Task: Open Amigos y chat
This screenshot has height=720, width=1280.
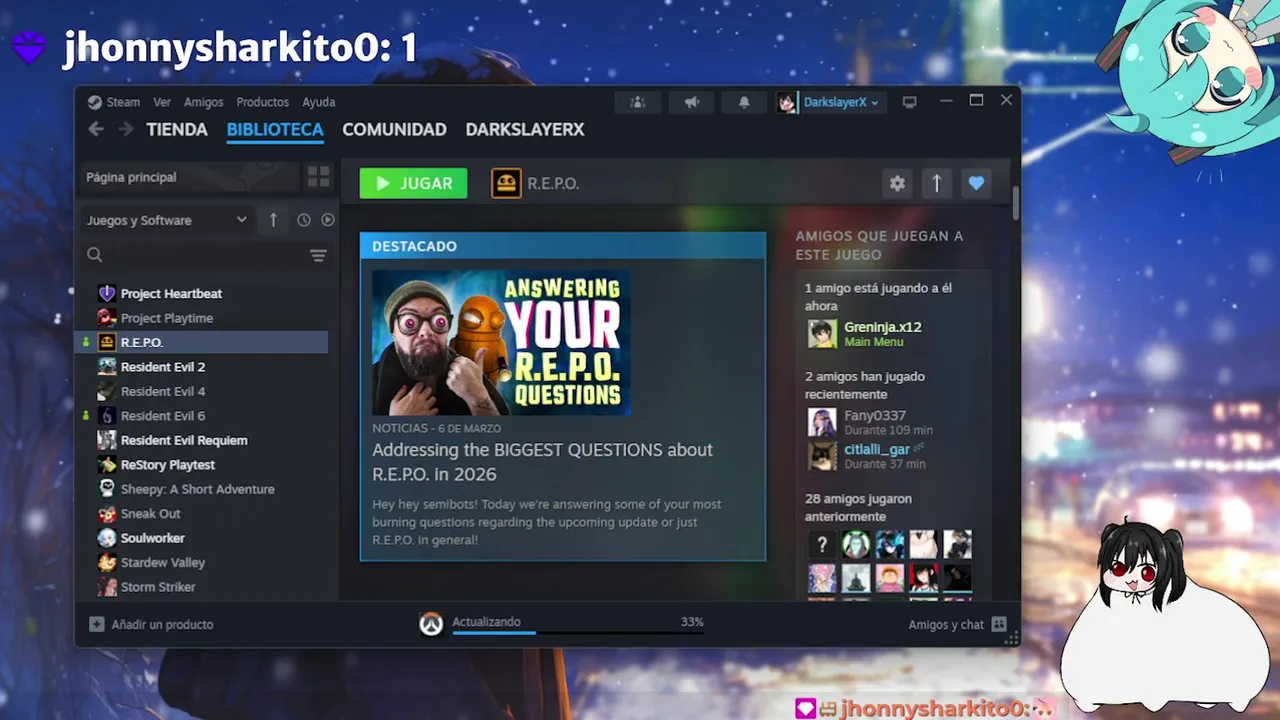Action: (x=946, y=624)
